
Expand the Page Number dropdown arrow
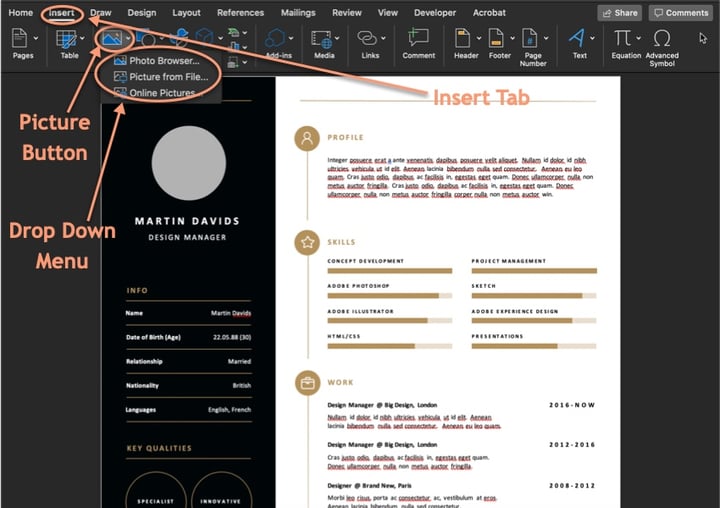coord(546,38)
